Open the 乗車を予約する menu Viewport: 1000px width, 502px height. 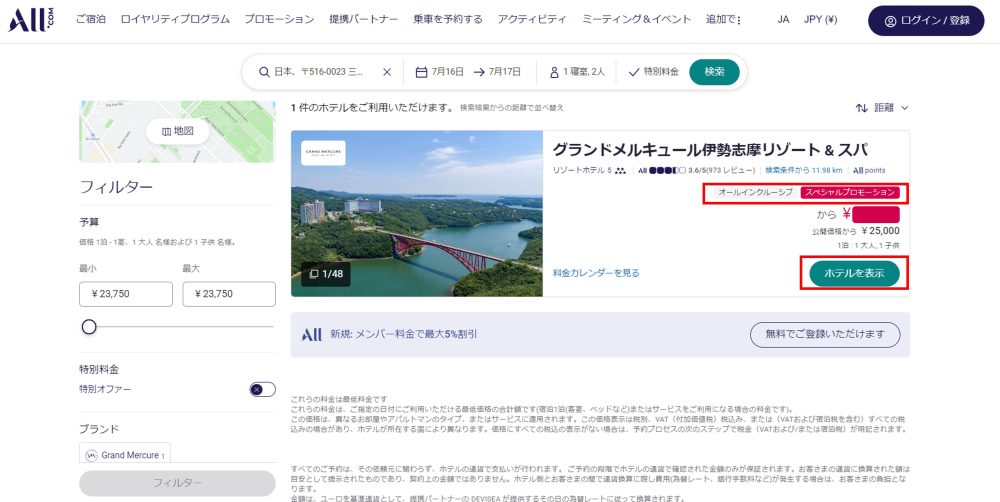pyautogui.click(x=448, y=20)
